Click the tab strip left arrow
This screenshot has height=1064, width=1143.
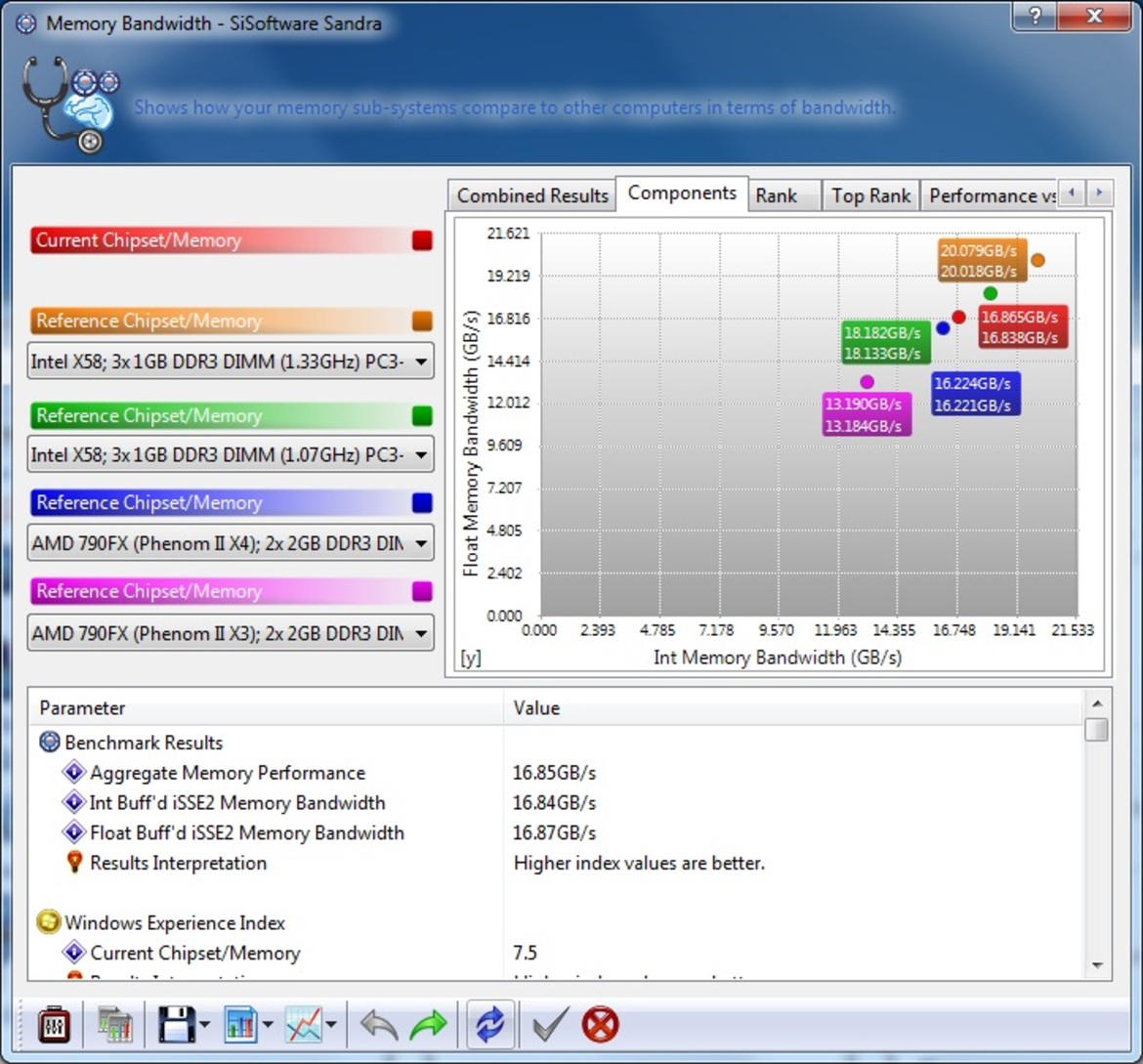click(x=1072, y=193)
